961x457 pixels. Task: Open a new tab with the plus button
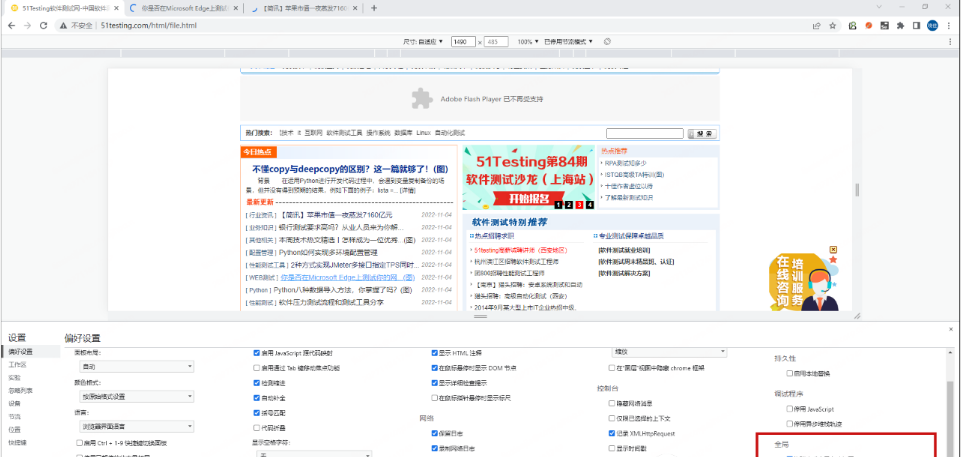pyautogui.click(x=374, y=8)
